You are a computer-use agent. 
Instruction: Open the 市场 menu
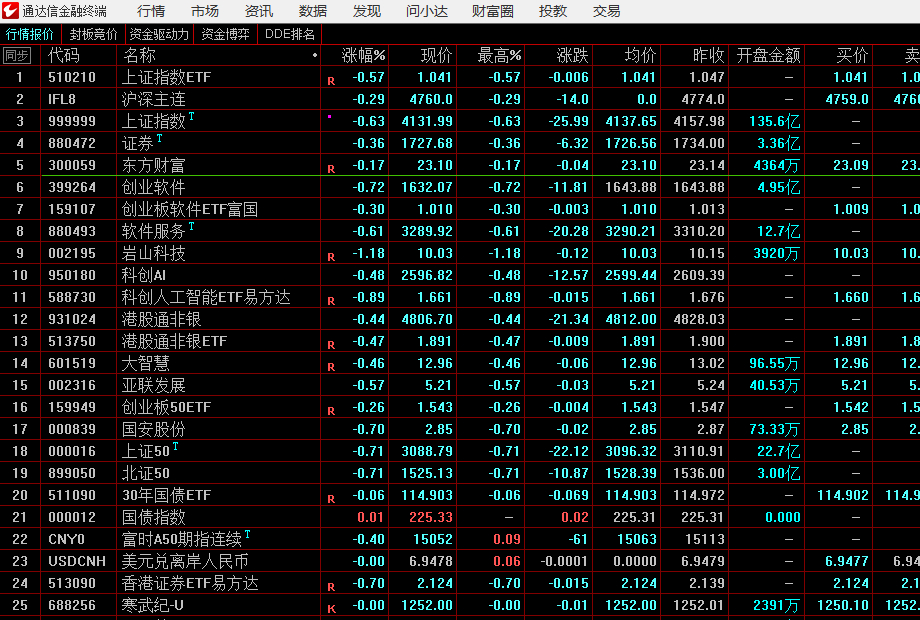(205, 11)
